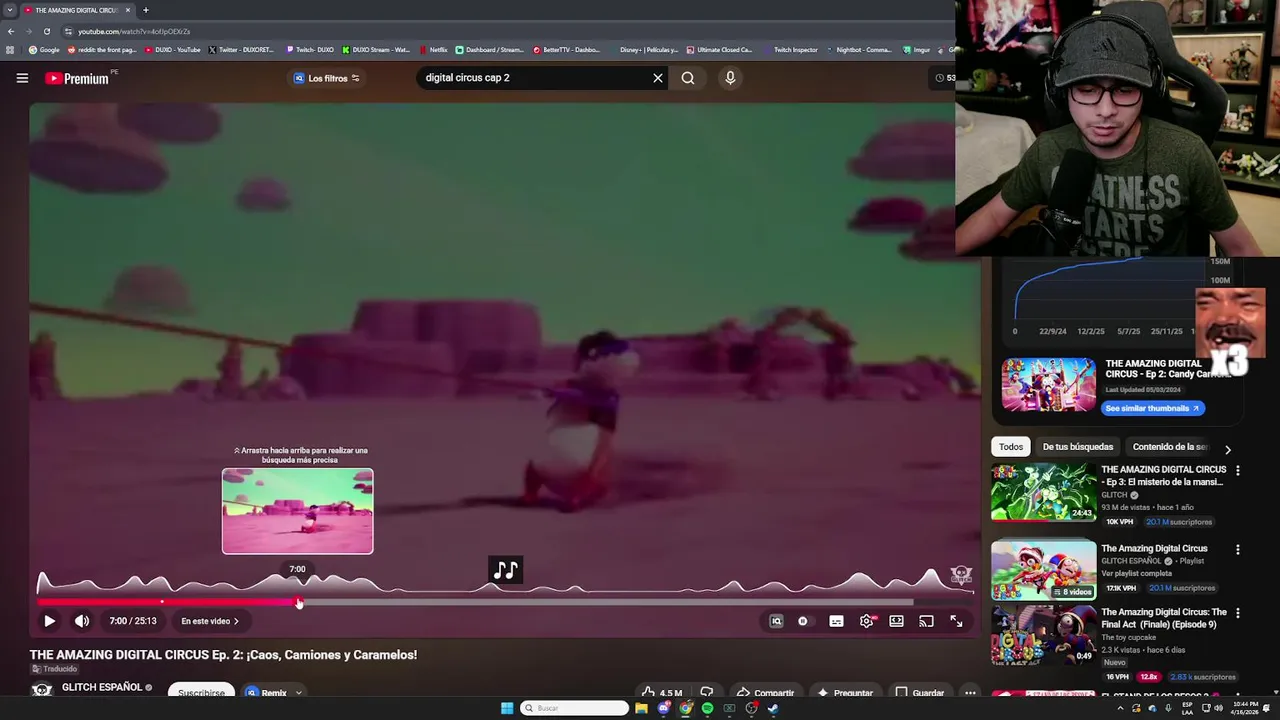Open 'Los filtros' extension filter options
Image resolution: width=1280 pixels, height=720 pixels.
pyautogui.click(x=327, y=78)
